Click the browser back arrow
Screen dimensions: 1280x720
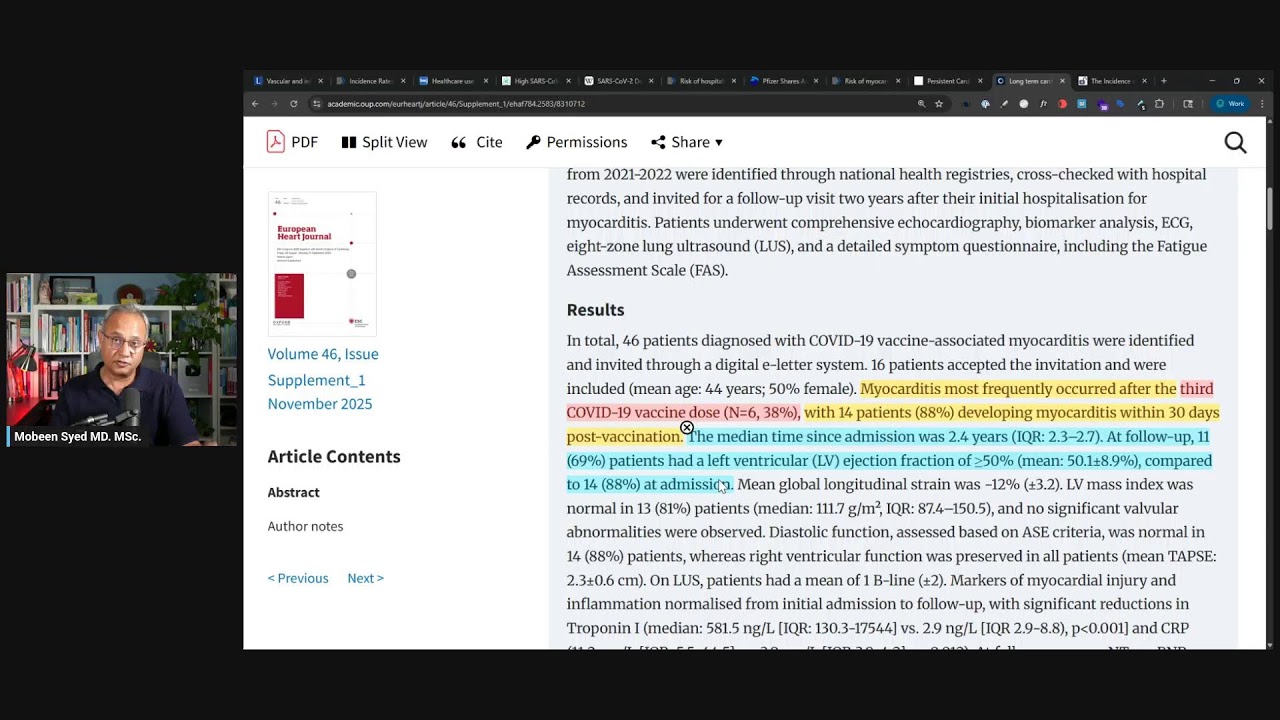point(255,104)
